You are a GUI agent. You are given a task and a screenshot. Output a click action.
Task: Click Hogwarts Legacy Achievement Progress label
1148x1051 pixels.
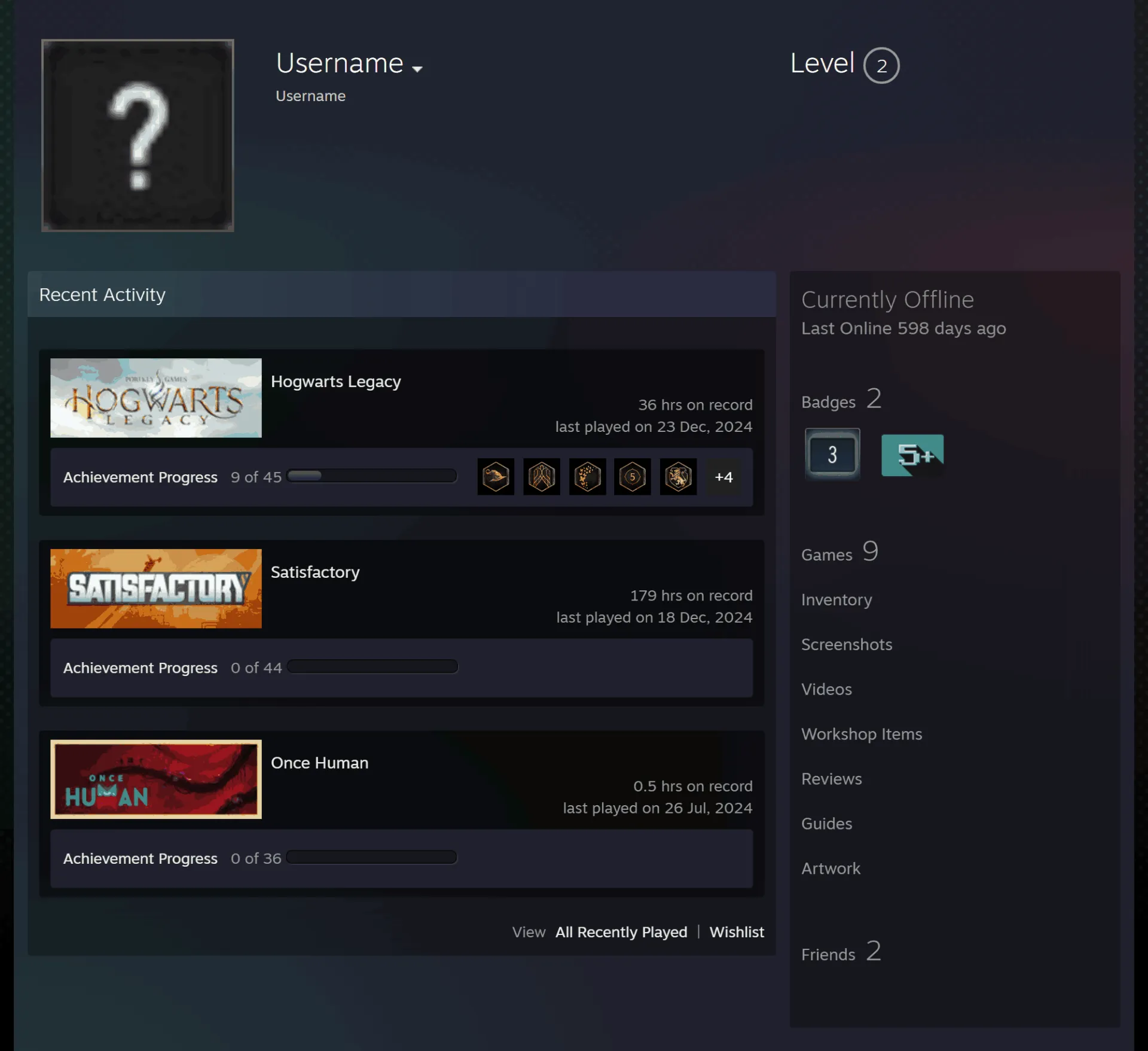point(141,477)
